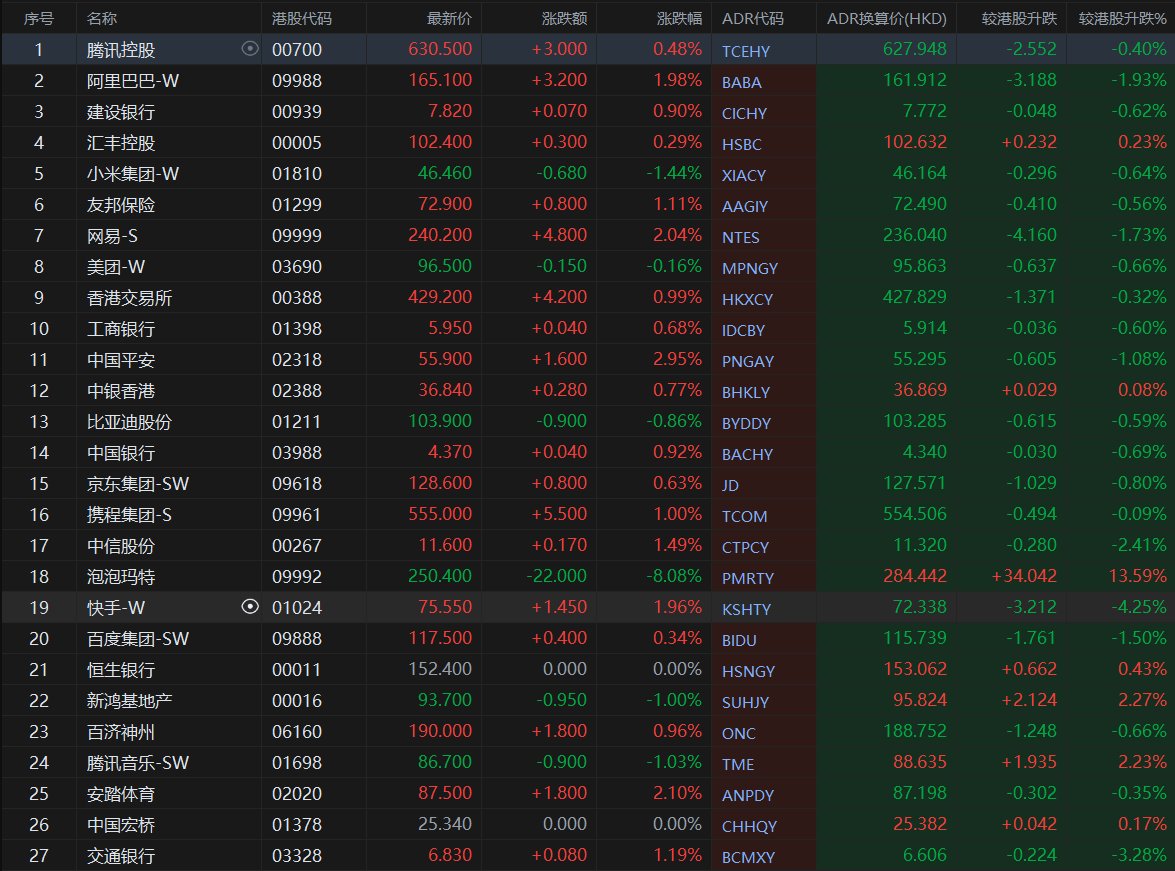Screen dimensions: 1175x871
Task: Click ADR code BIDU for 百度集团-SW
Action: (x=739, y=640)
